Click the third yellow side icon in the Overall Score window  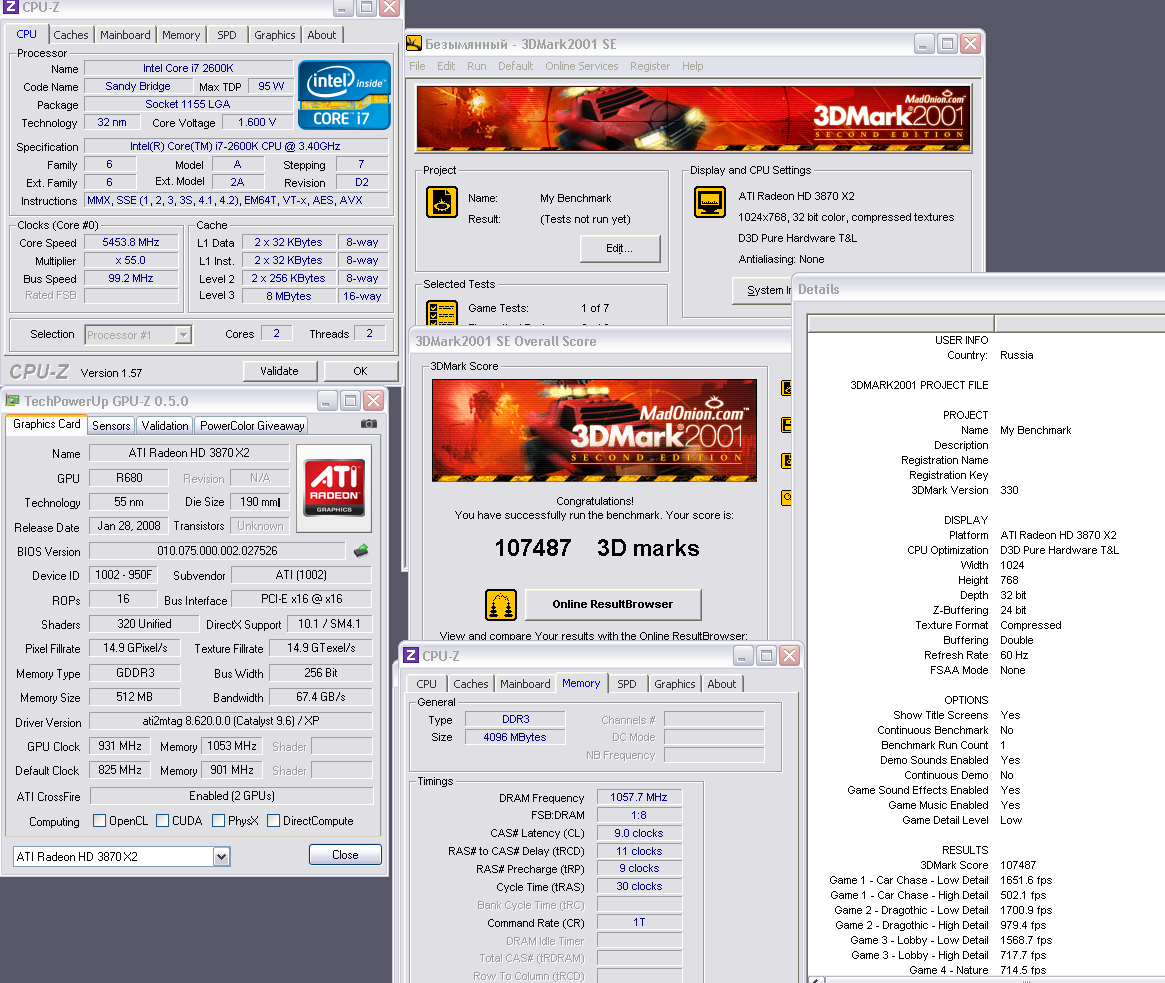[786, 461]
